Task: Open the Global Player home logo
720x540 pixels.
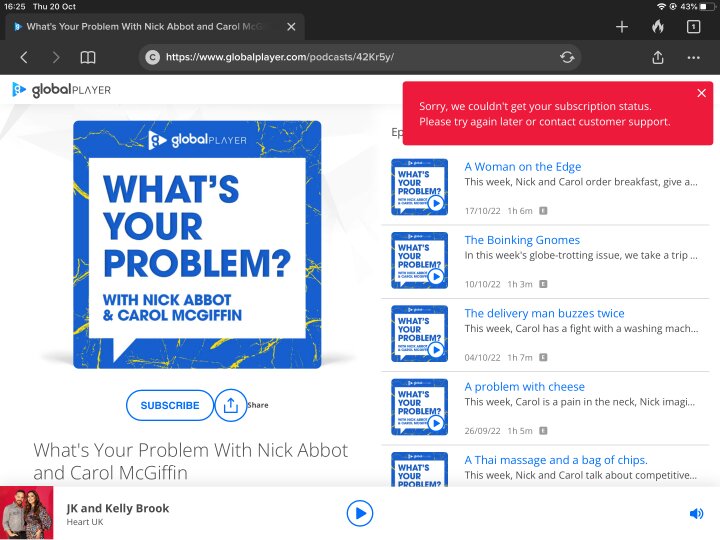Action: [x=62, y=90]
